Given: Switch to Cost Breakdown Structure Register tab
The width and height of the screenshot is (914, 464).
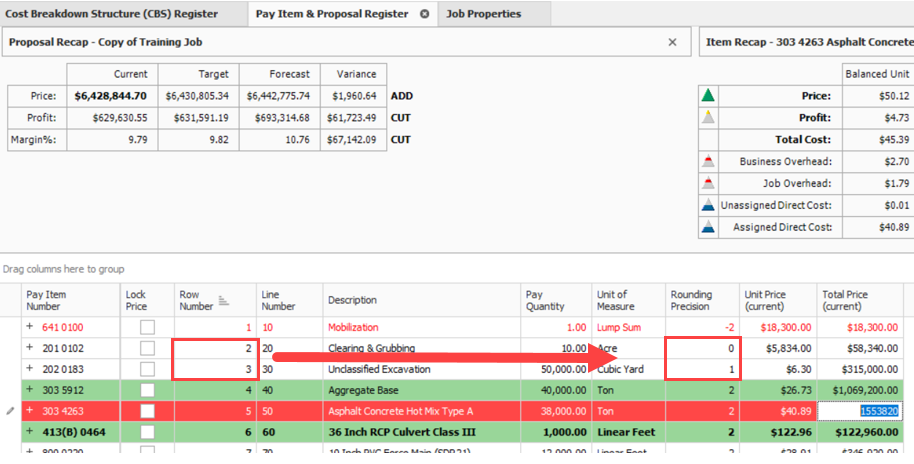Looking at the screenshot, I should tap(112, 14).
